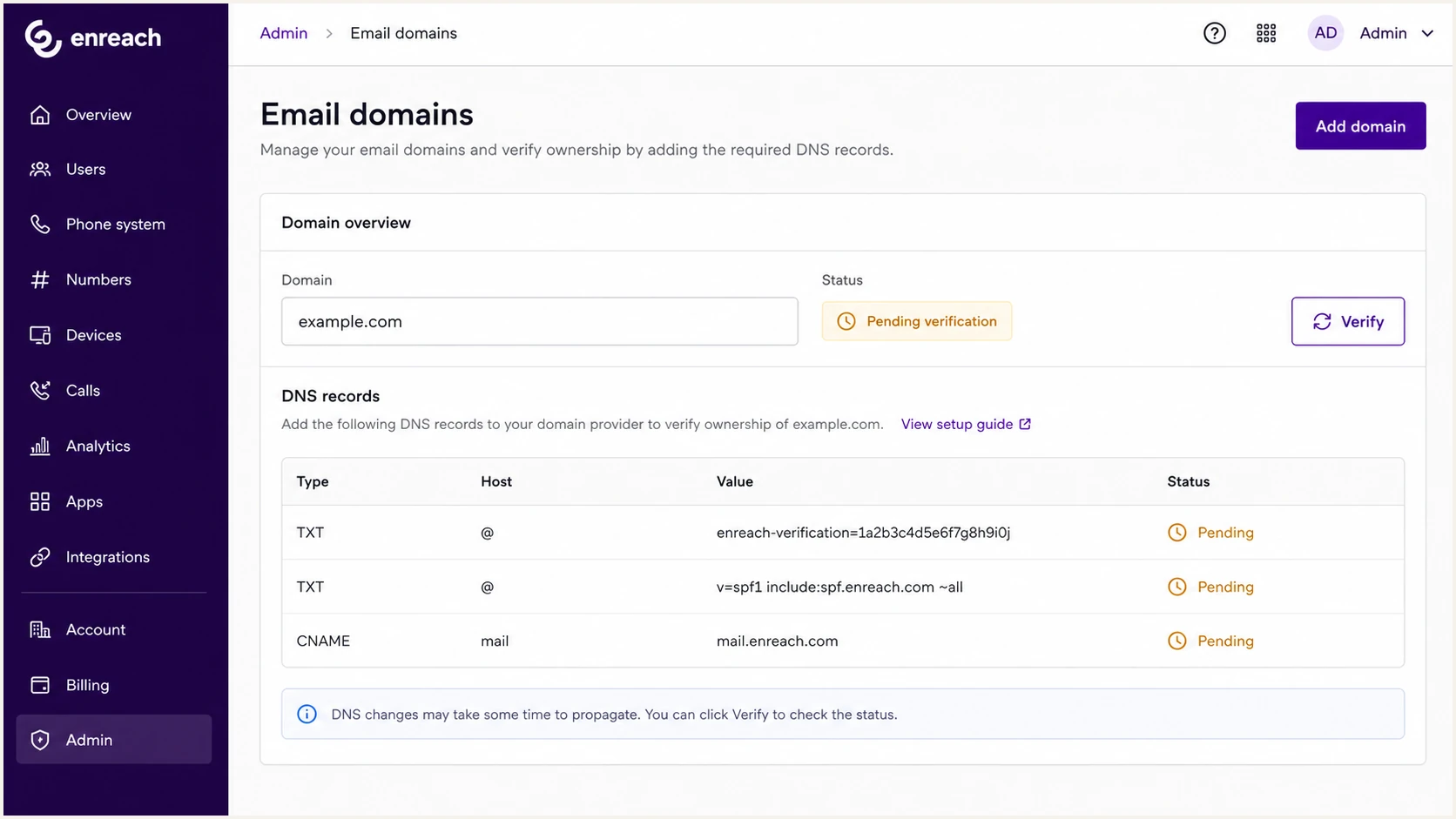Click the Overview home icon

click(x=40, y=115)
